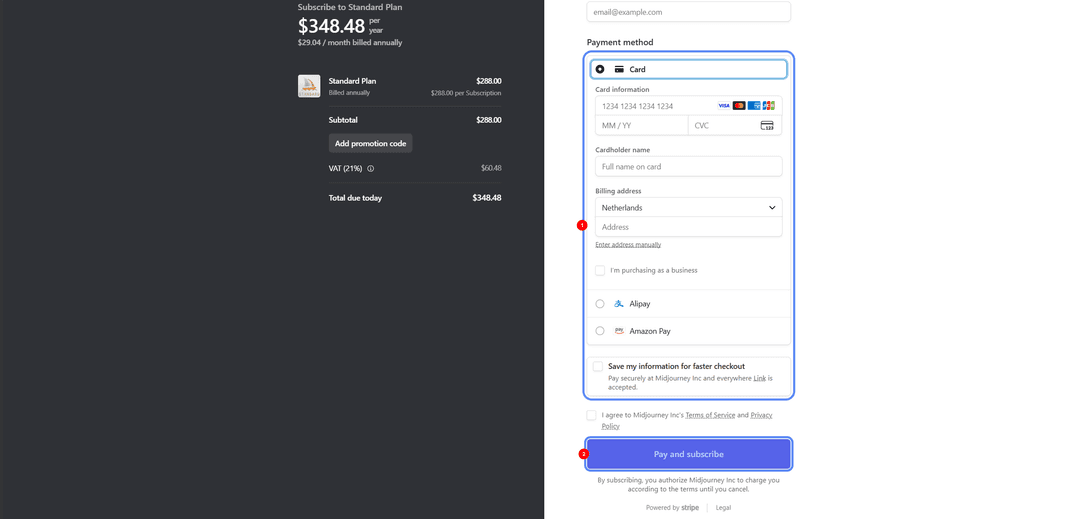Select the Alipay radio button

tap(600, 304)
